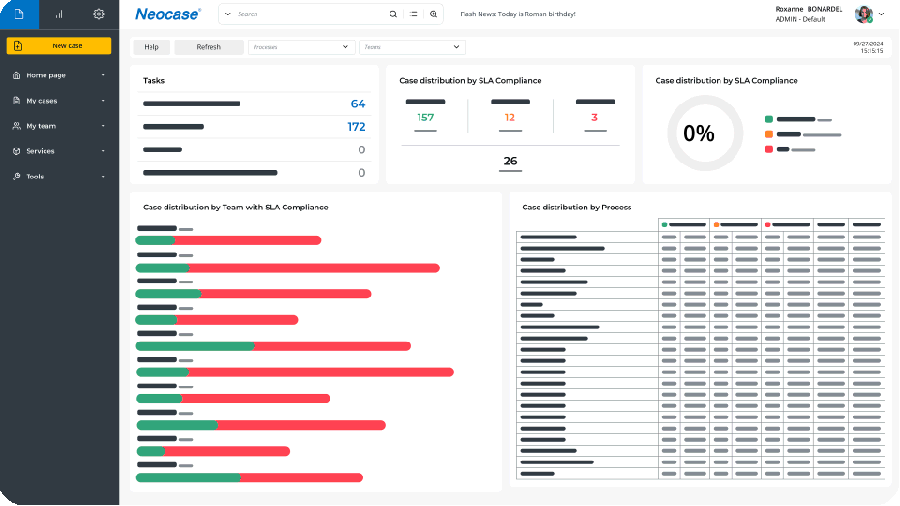This screenshot has height=506, width=900.
Task: Open the My team menu item
Action: [x=41, y=126]
